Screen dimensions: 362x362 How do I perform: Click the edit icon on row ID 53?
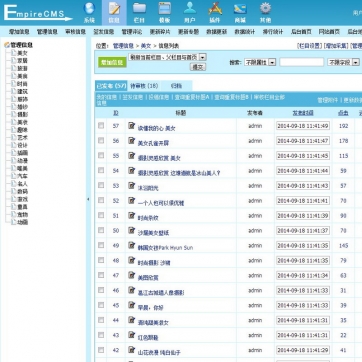[132, 186]
